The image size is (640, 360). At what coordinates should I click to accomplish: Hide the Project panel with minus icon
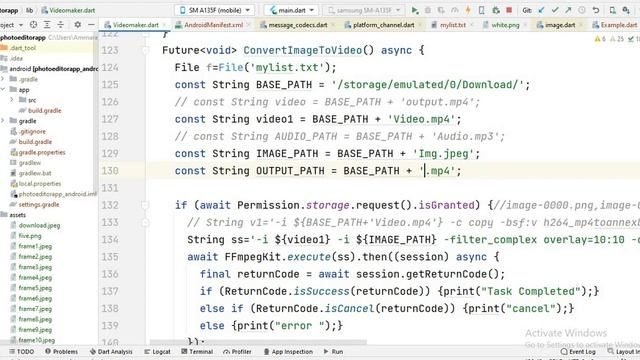coord(91,25)
